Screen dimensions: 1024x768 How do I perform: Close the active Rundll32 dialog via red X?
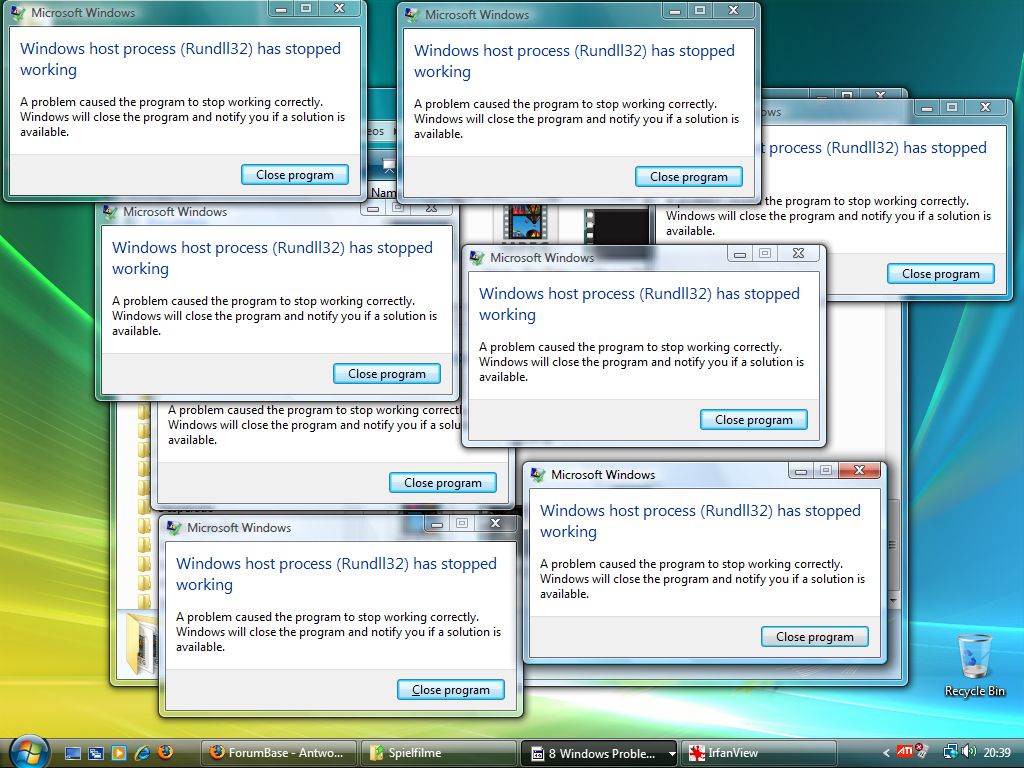coord(860,470)
